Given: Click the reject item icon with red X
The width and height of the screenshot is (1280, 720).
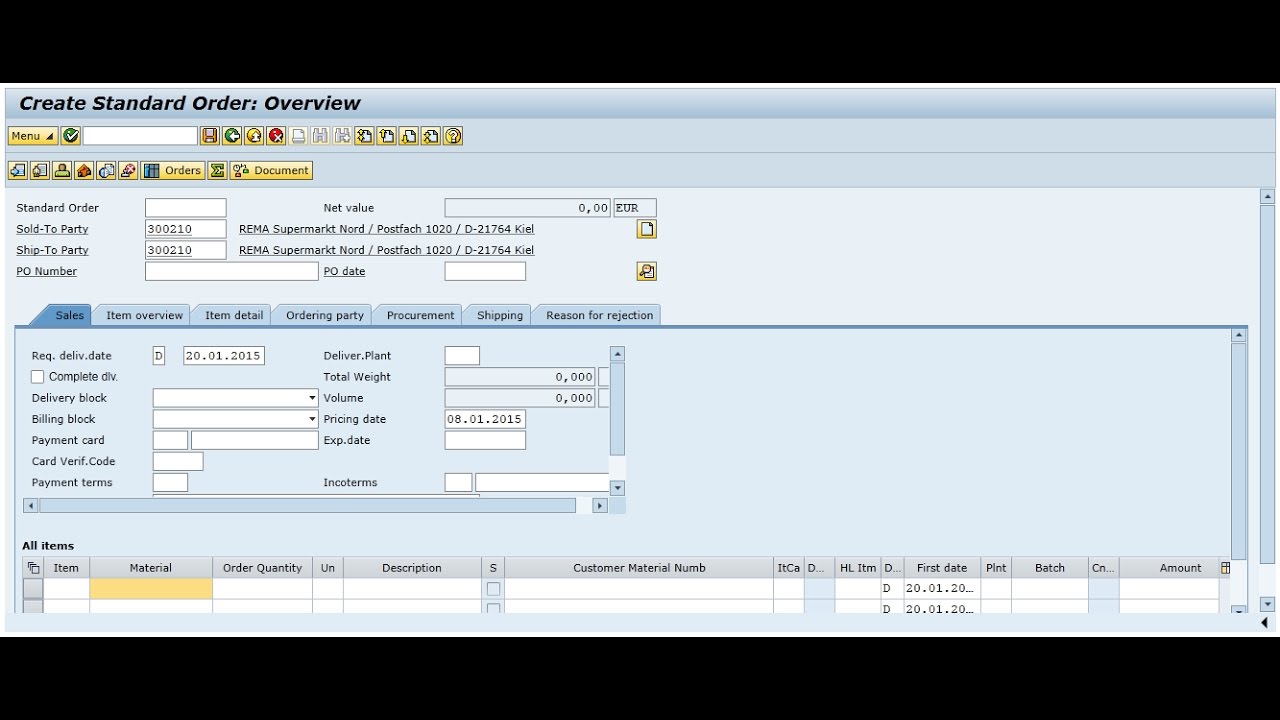Looking at the screenshot, I should coord(128,170).
